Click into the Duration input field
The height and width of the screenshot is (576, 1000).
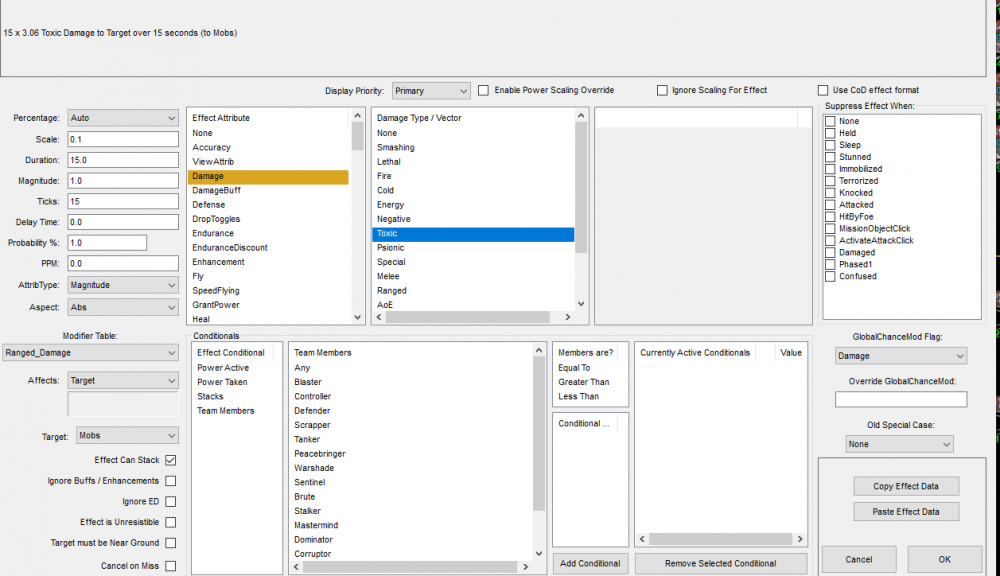pyautogui.click(x=122, y=160)
